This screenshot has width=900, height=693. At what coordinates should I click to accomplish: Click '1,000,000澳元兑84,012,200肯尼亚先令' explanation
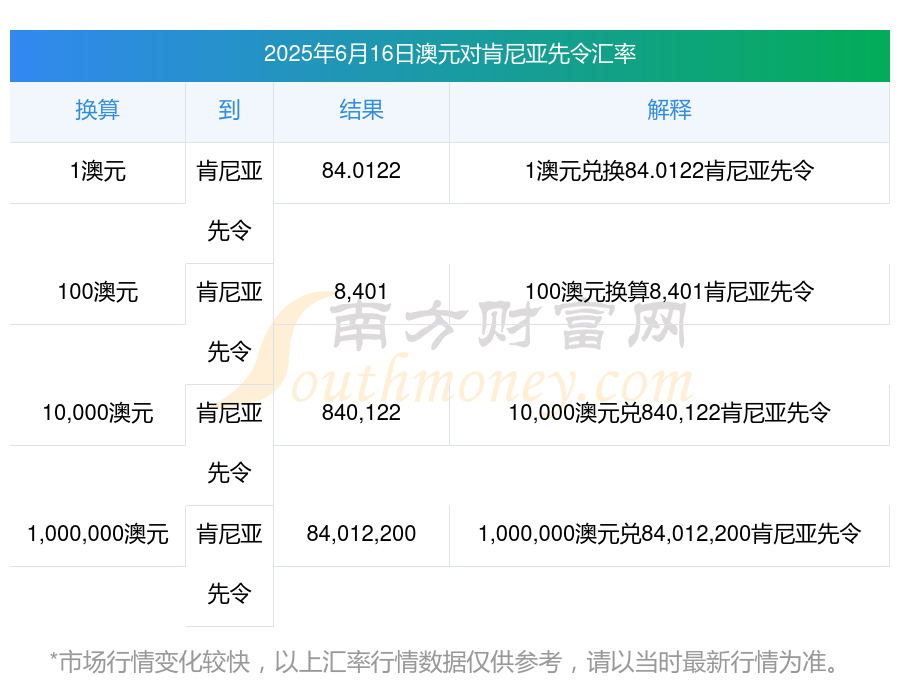pyautogui.click(x=669, y=534)
